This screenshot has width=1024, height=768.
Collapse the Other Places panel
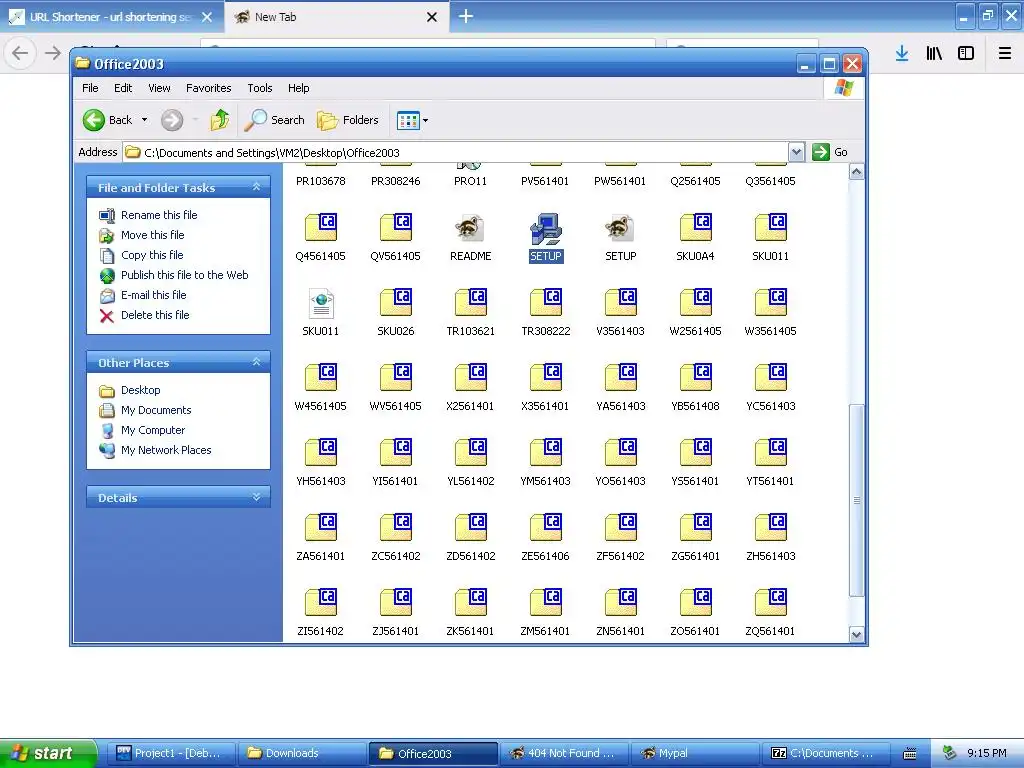click(x=257, y=362)
